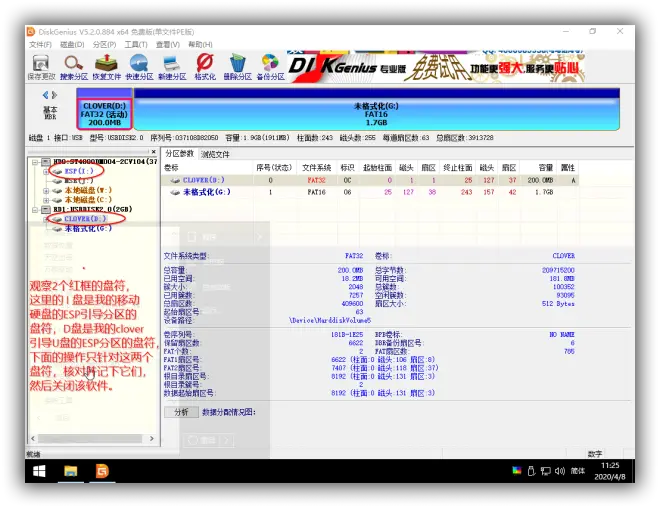660x508 pixels.
Task: Select CLOVER(D:) in the disk tree
Action: pyautogui.click(x=85, y=219)
